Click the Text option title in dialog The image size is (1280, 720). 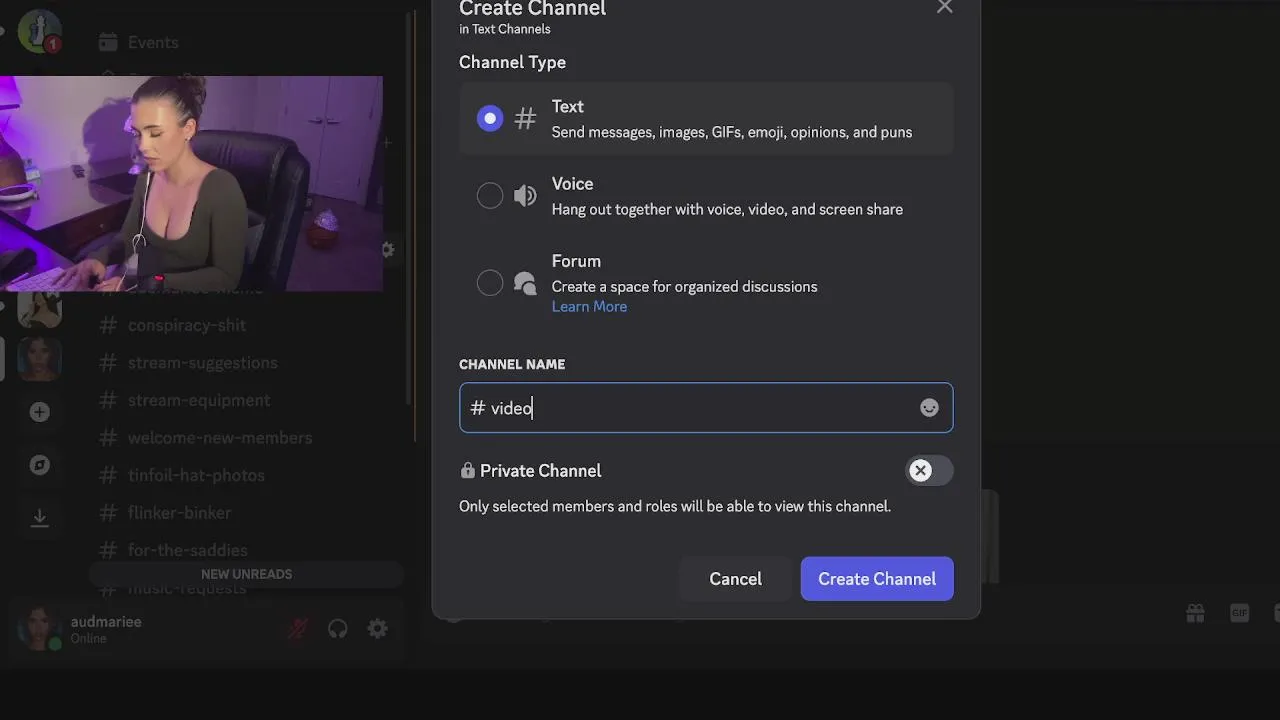[567, 107]
